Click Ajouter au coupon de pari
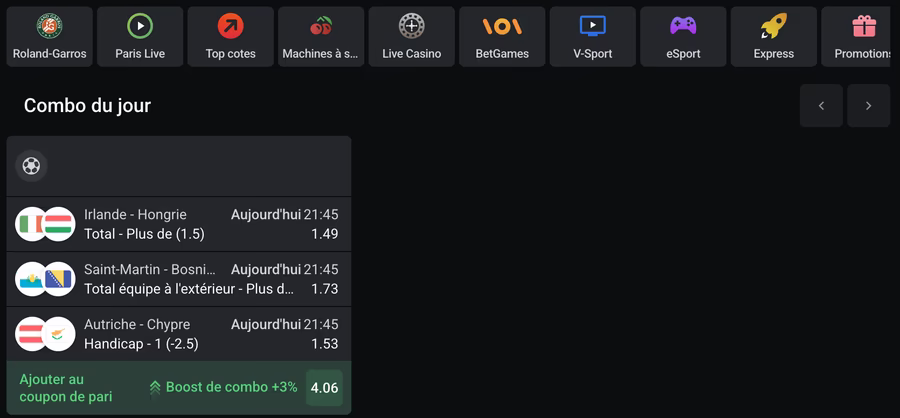900x418 pixels. click(66, 388)
